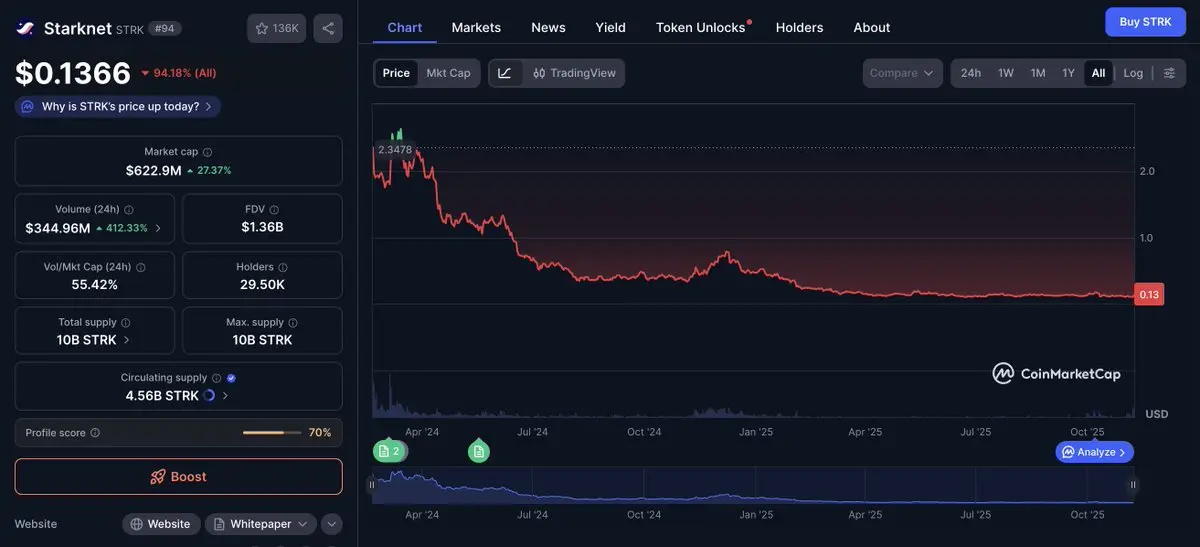Open the Chart tab
This screenshot has height=547, width=1200.
coord(405,27)
